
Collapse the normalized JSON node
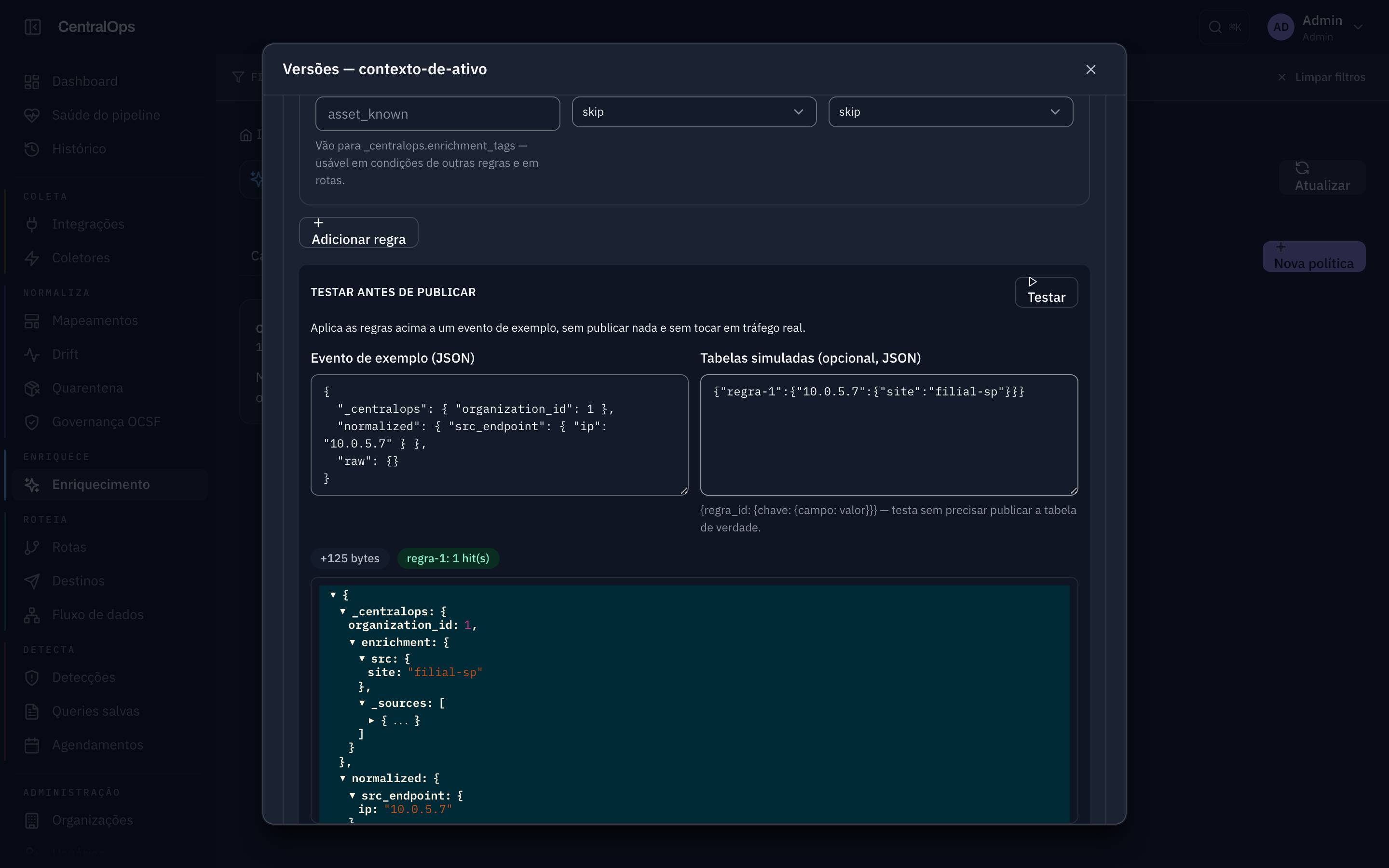342,779
